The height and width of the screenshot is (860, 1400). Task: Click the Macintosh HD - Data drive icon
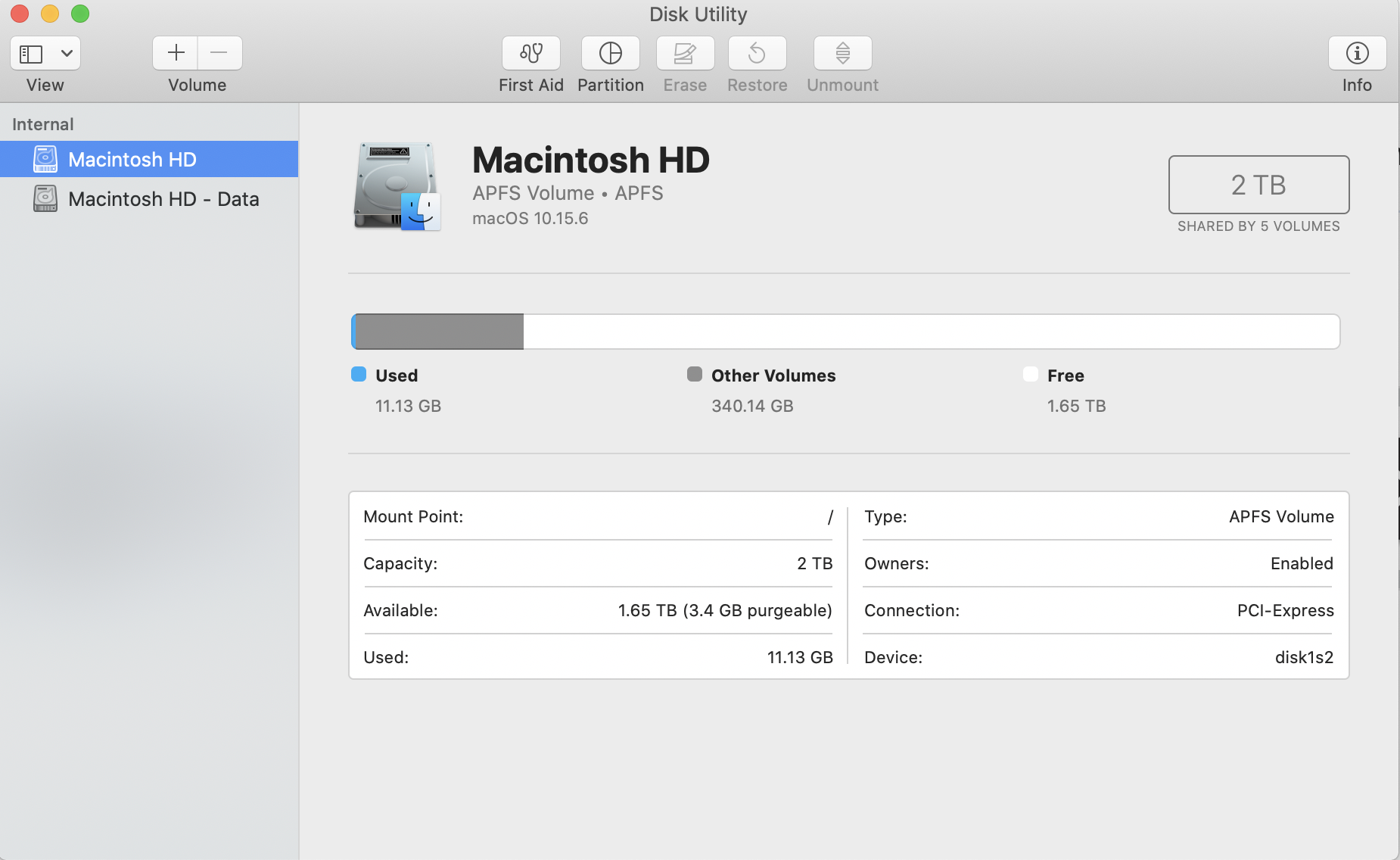pyautogui.click(x=45, y=198)
